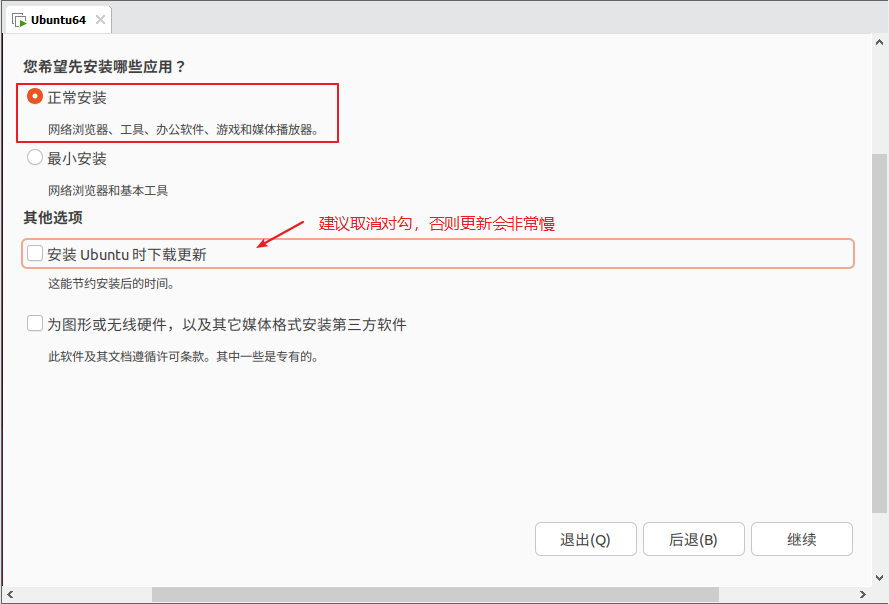Click the 继续 button
Image resolution: width=889 pixels, height=604 pixels.
[802, 539]
